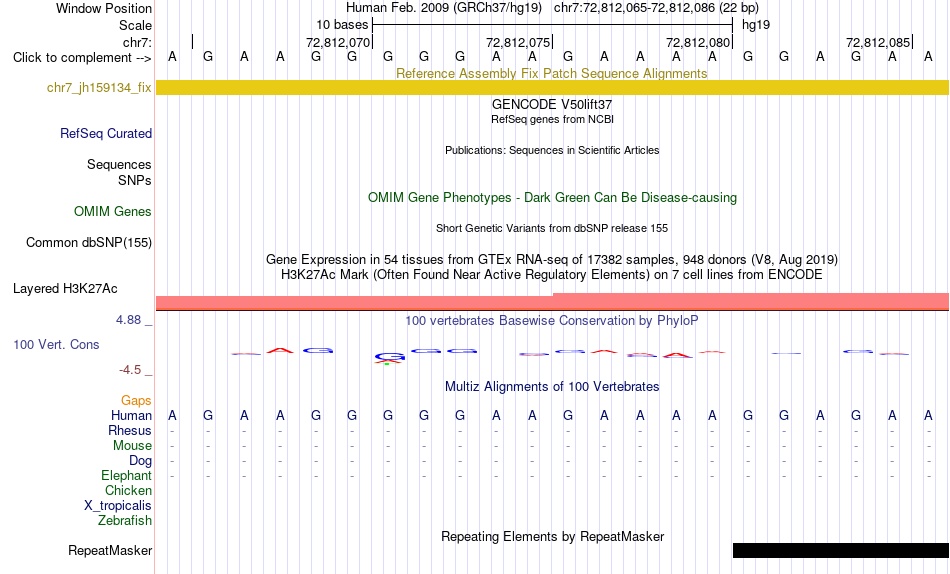Screen dimensions: 950x574
Task: Click the 72,812,080 position marker
Action: 698,42
